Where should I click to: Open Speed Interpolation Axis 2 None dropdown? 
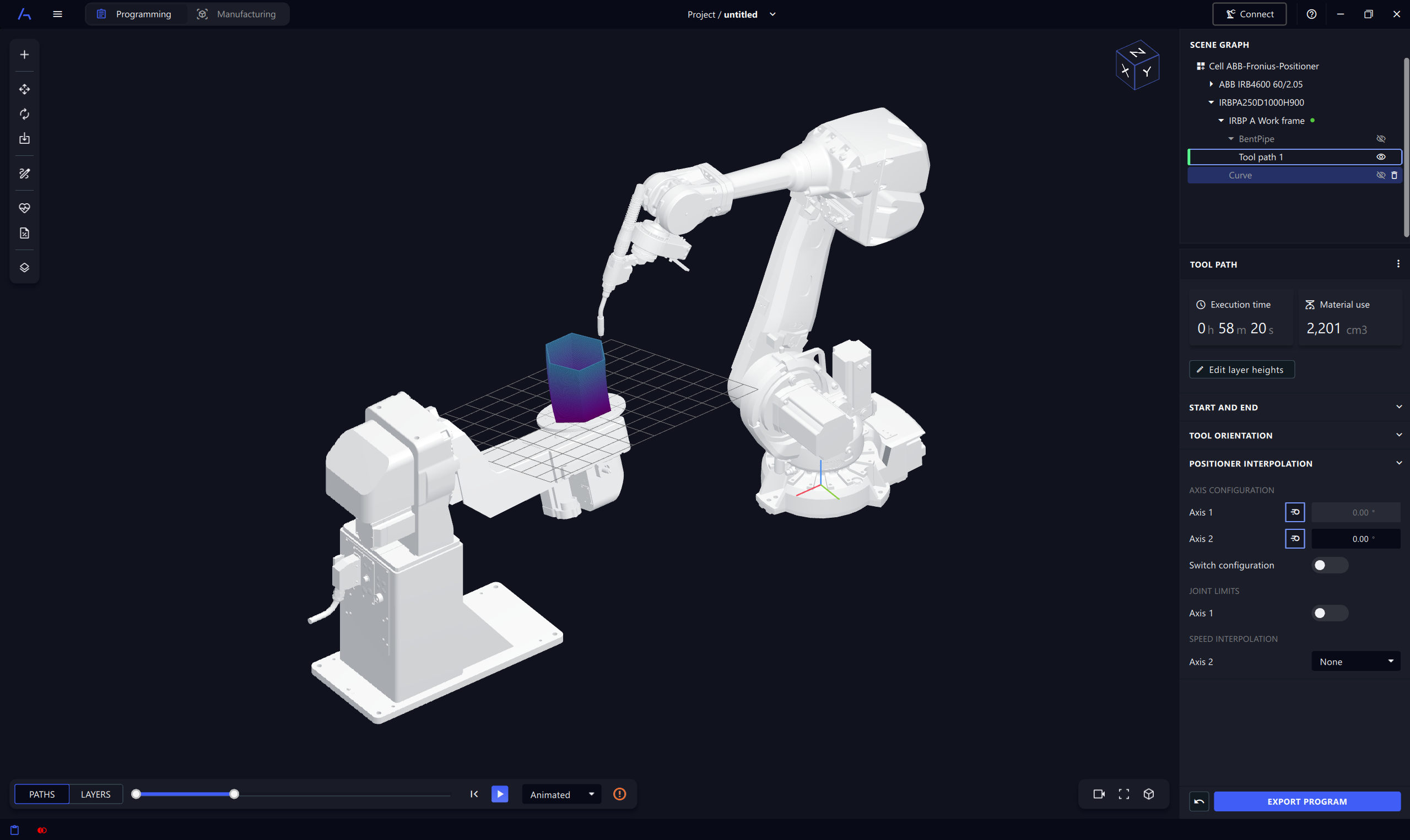pyautogui.click(x=1355, y=661)
